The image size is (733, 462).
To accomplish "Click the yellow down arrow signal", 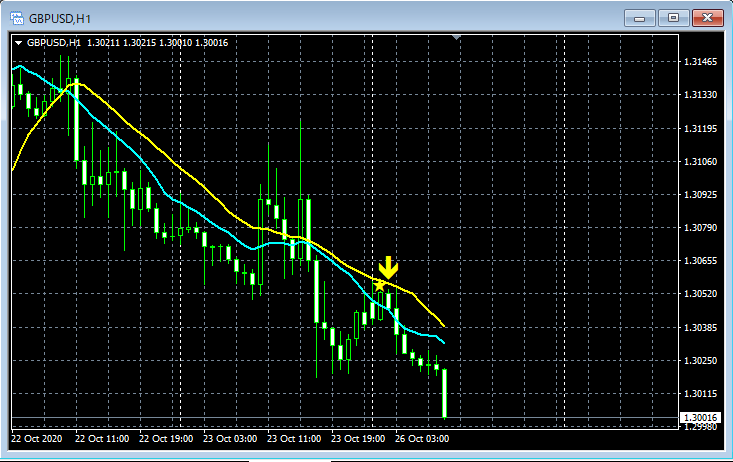I will coord(388,267).
